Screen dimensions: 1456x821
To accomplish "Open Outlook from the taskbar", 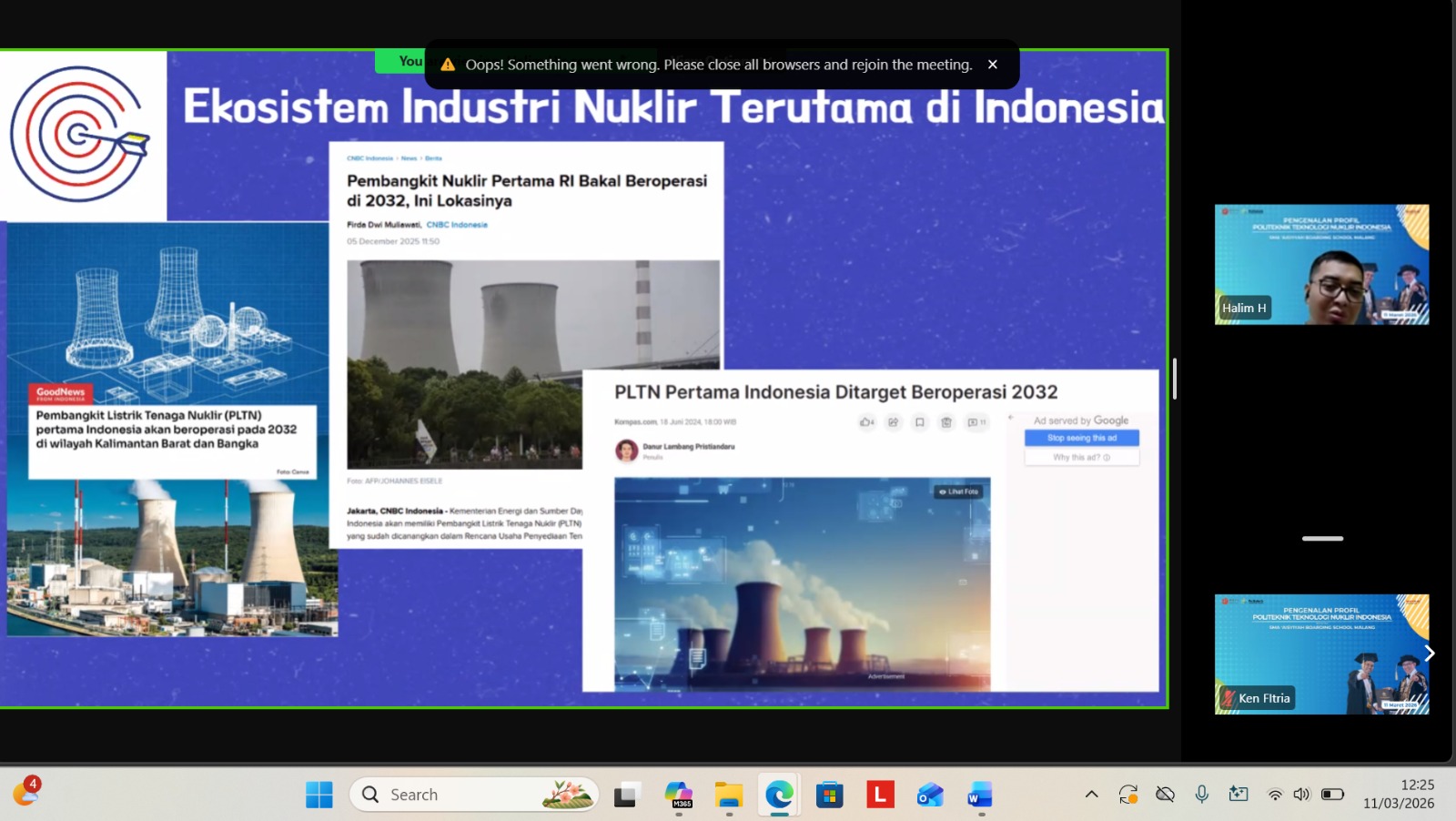I will (928, 794).
